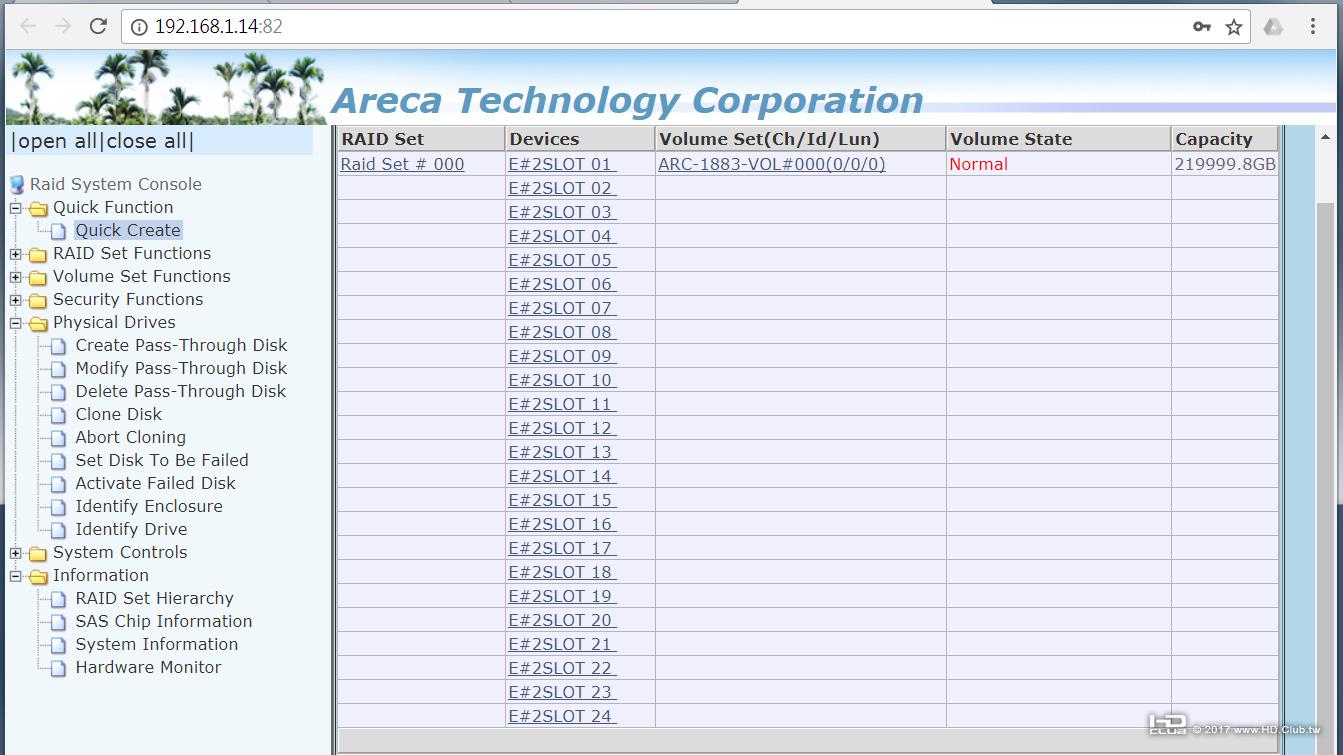Click the Volume State column header
This screenshot has width=1343, height=755.
click(1058, 139)
